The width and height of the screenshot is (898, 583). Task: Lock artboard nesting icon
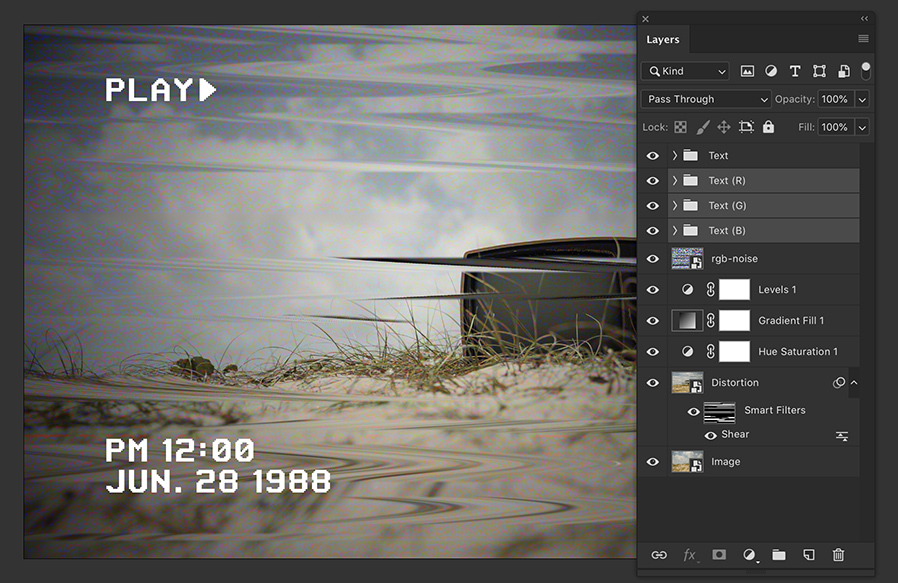(746, 127)
